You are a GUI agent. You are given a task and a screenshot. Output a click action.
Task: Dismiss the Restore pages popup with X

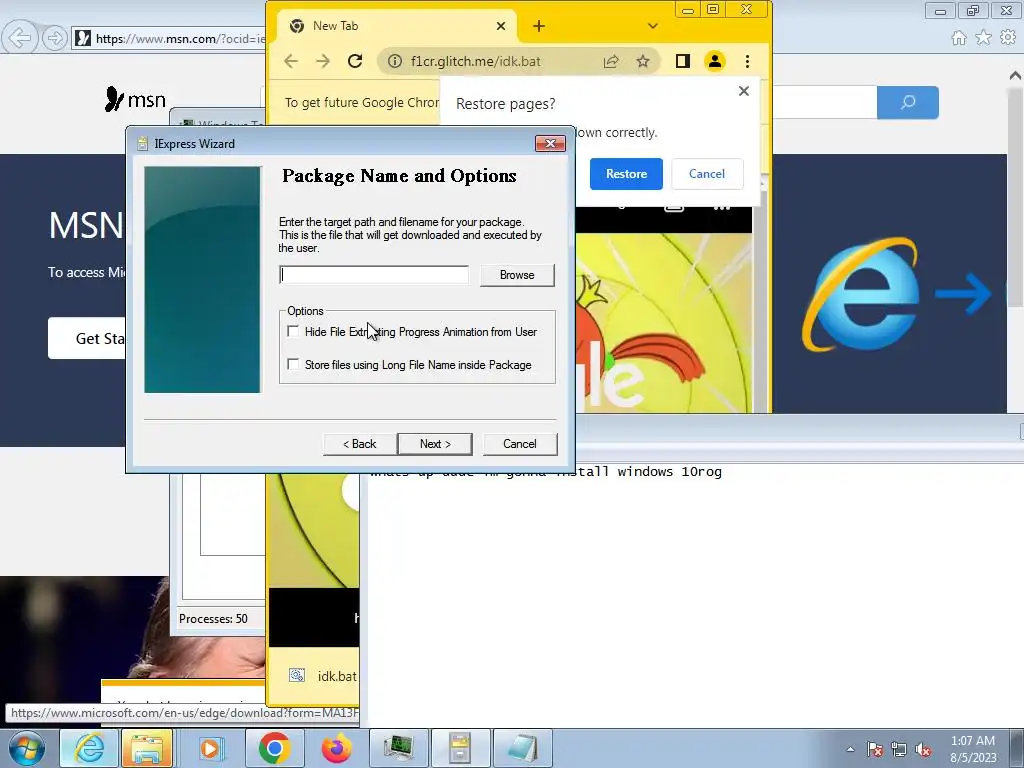pos(743,91)
